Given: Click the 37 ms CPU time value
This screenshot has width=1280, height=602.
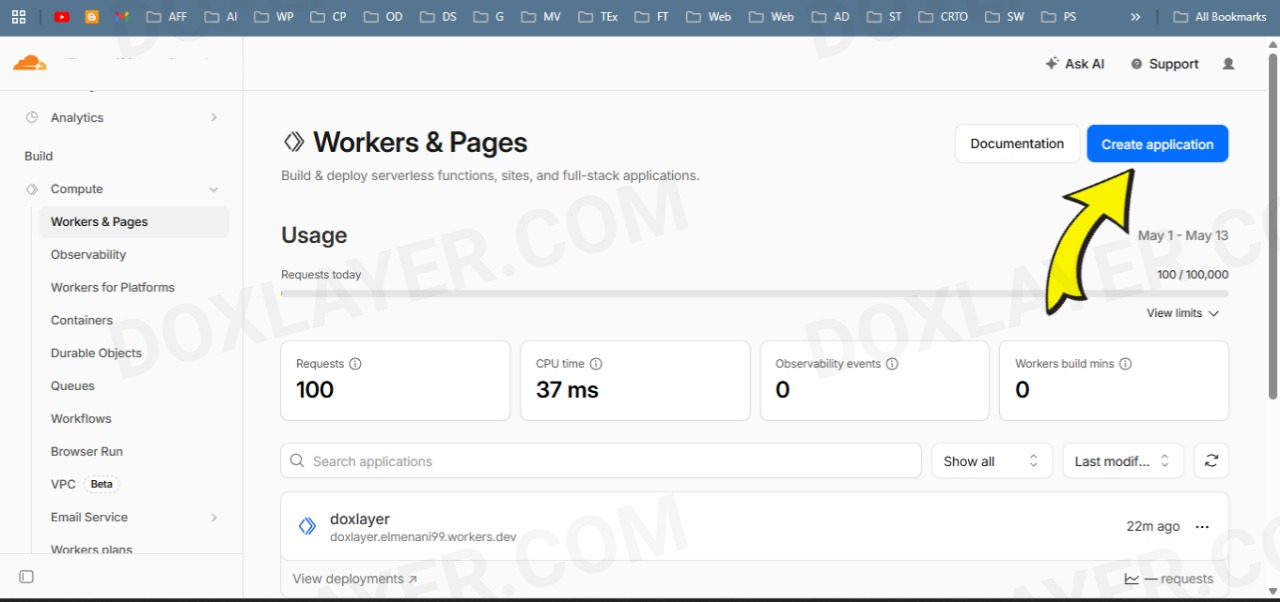Looking at the screenshot, I should tap(567, 390).
